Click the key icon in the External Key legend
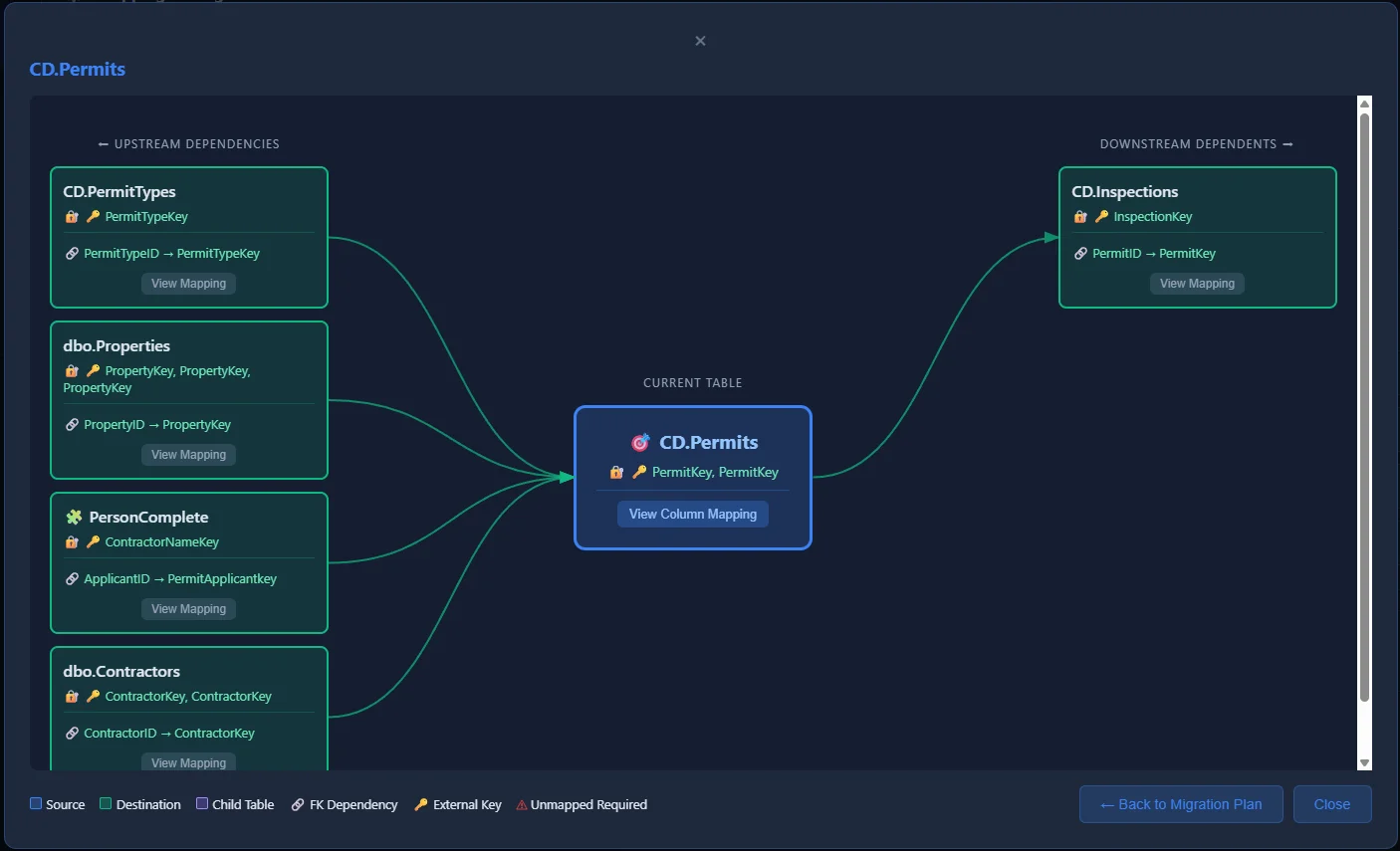 tap(421, 804)
